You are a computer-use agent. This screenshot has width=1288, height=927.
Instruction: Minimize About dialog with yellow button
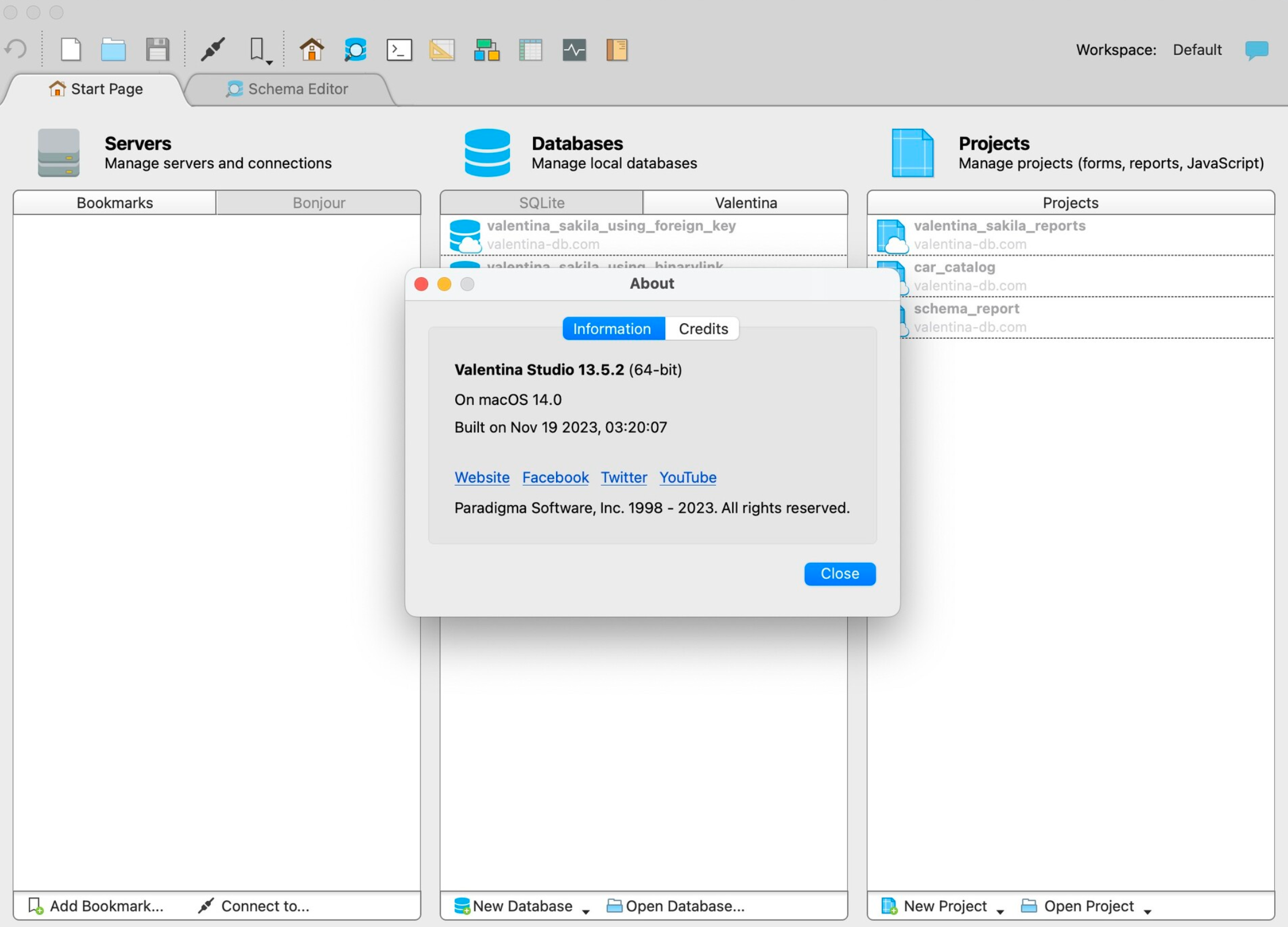click(444, 284)
